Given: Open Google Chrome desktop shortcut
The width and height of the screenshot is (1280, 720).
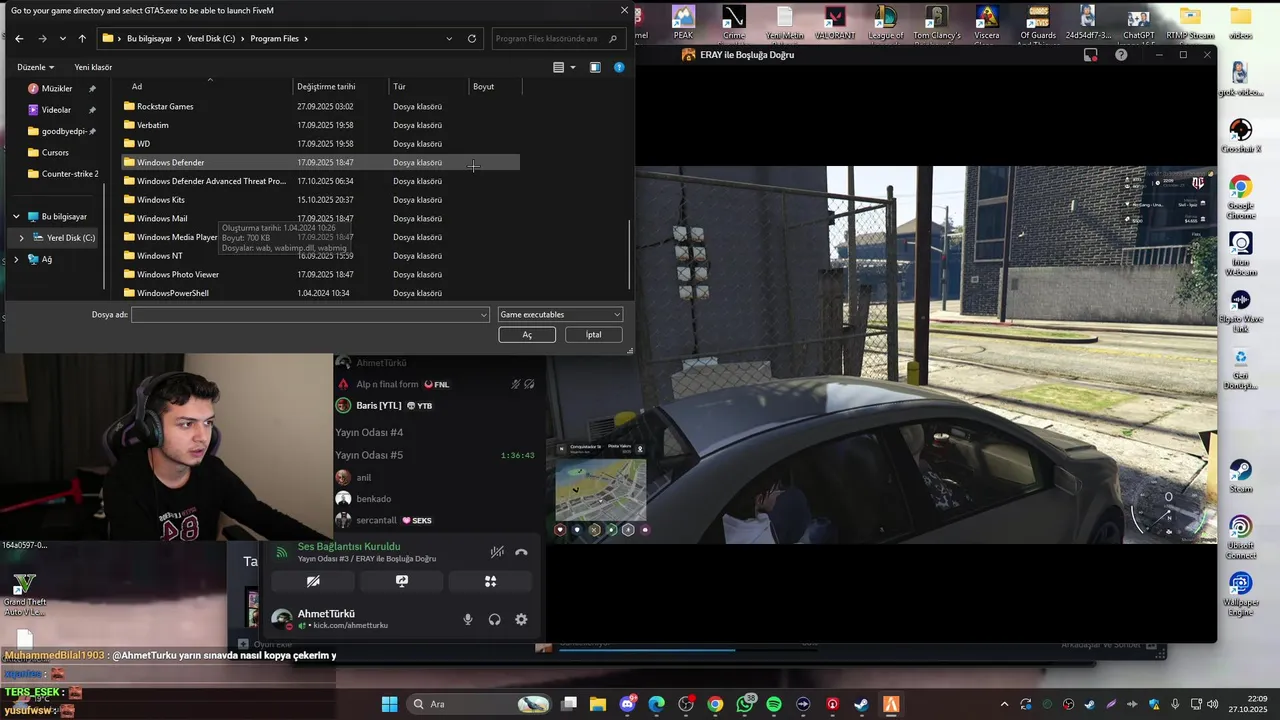Looking at the screenshot, I should (x=1240, y=197).
